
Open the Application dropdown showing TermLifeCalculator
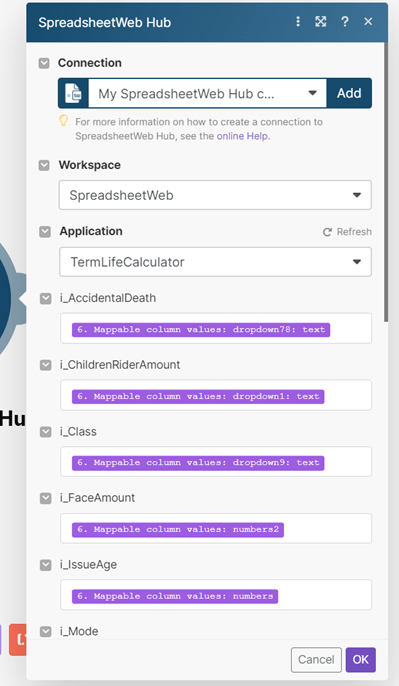click(x=215, y=262)
